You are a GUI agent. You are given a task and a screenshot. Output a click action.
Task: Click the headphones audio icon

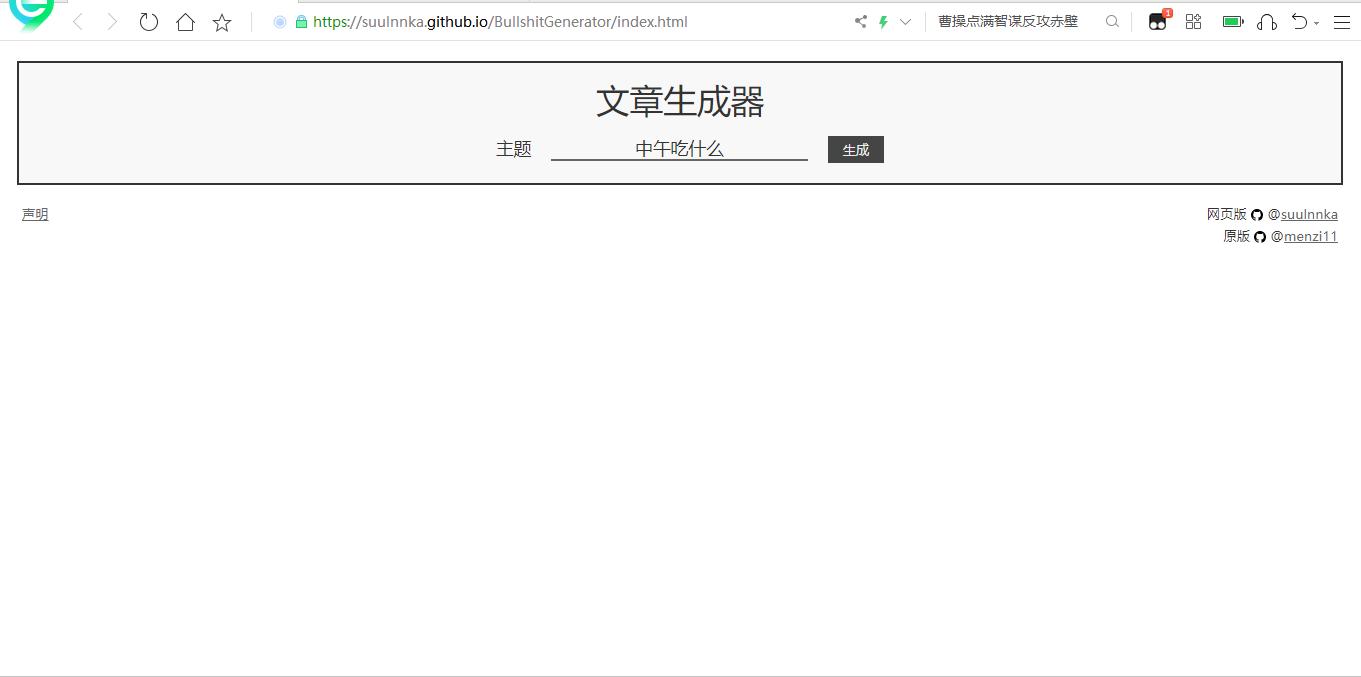coord(1266,21)
